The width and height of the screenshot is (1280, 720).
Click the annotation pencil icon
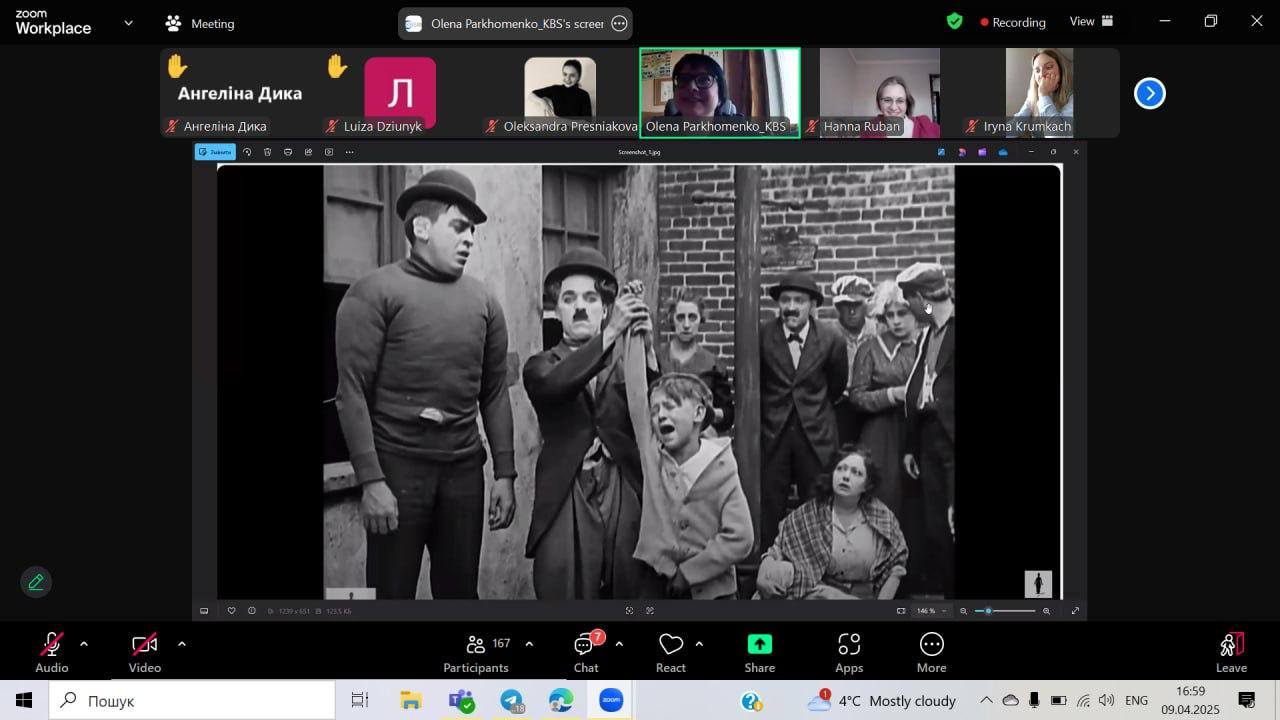pos(36,582)
